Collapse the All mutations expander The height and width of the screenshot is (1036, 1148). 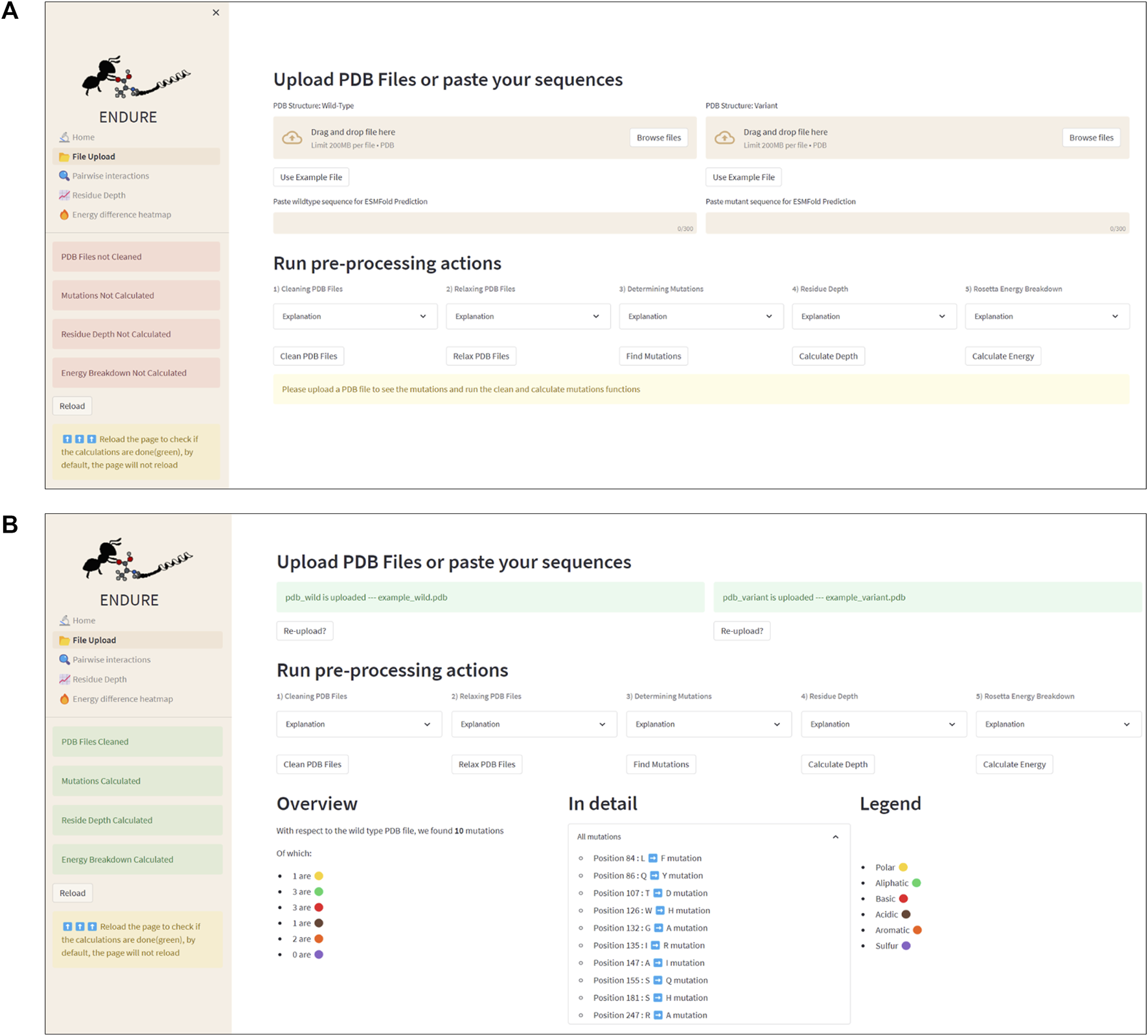click(x=835, y=837)
